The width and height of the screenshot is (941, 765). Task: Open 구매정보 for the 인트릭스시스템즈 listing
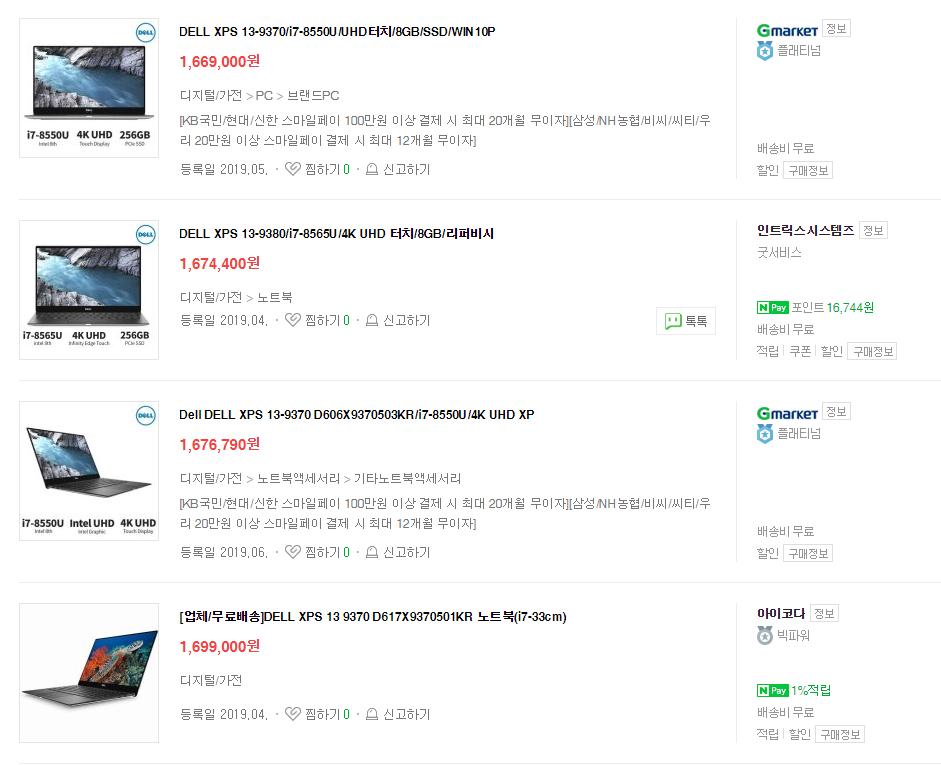(873, 352)
